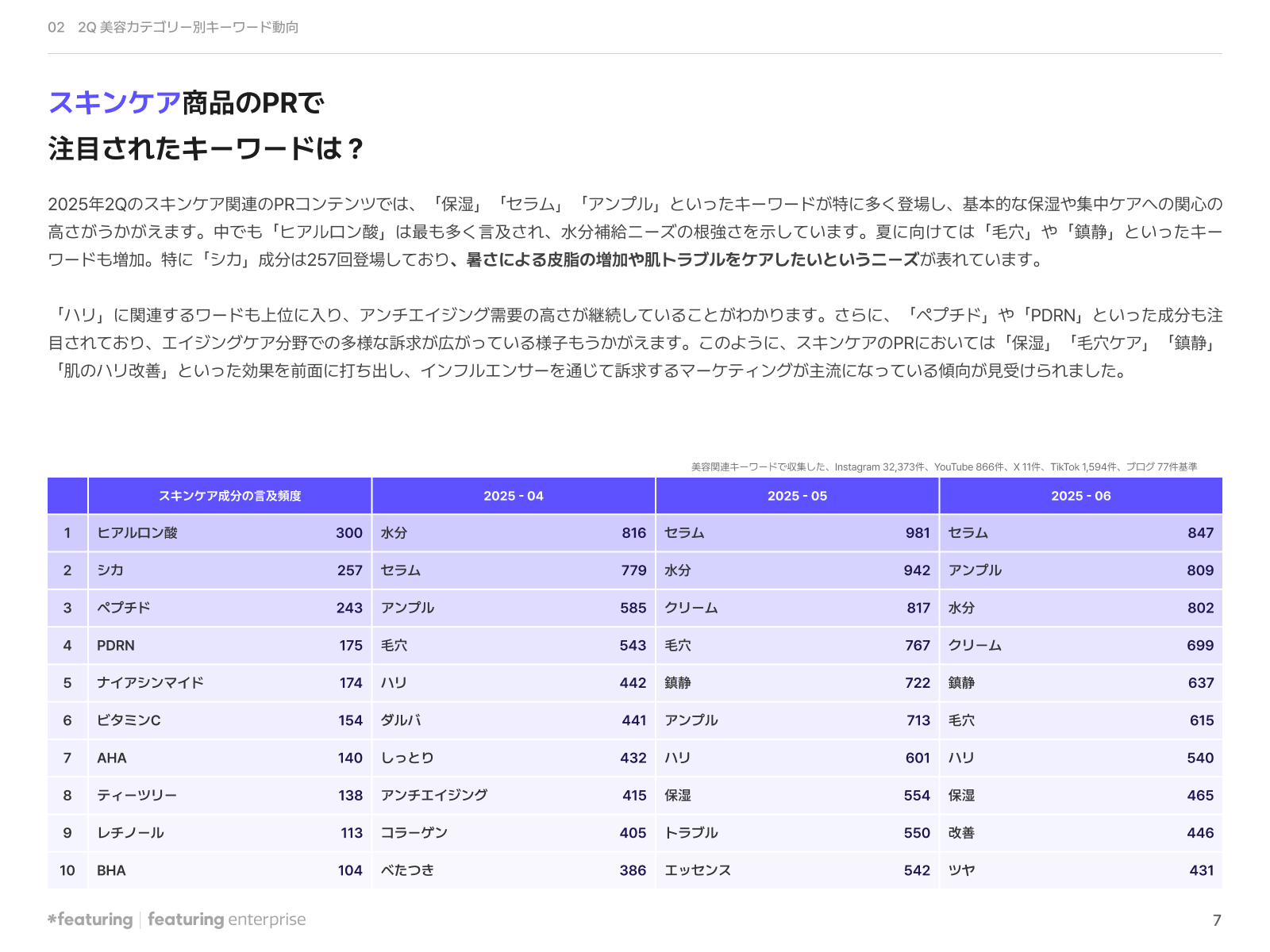Select the アンチエイジング cell in the April column

(434, 795)
